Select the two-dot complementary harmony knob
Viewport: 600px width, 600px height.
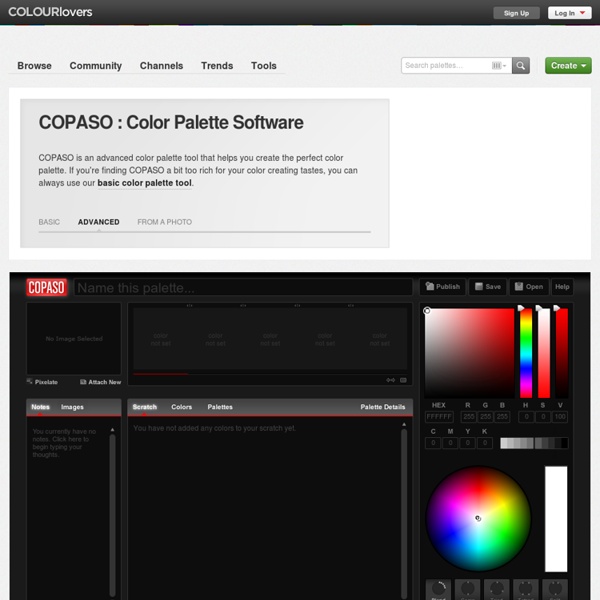click(x=468, y=590)
